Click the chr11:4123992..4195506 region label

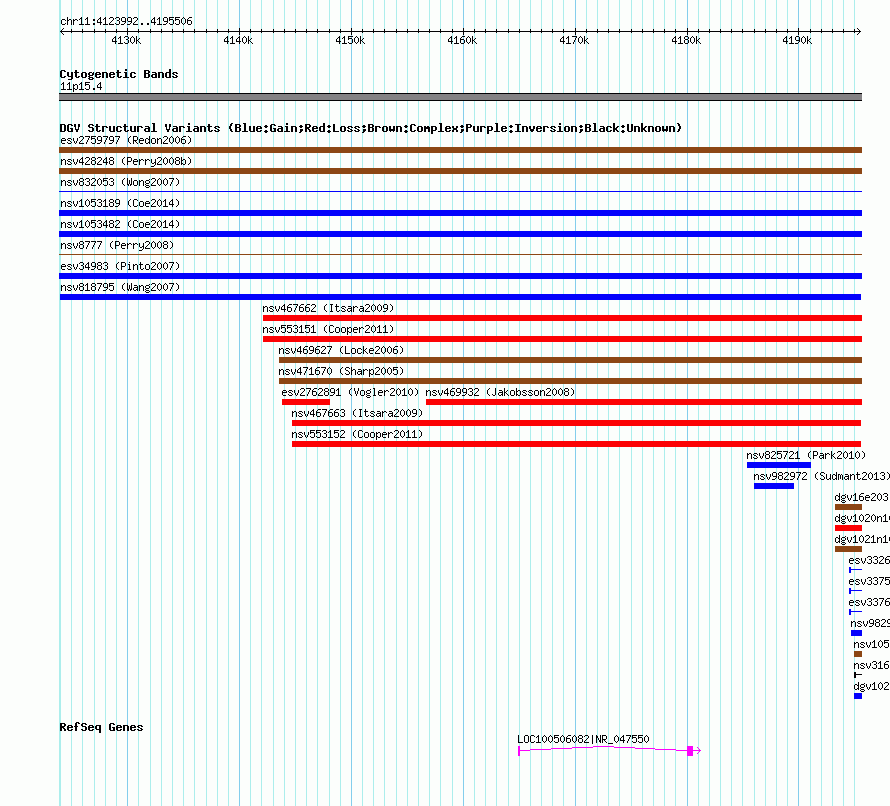(x=126, y=21)
